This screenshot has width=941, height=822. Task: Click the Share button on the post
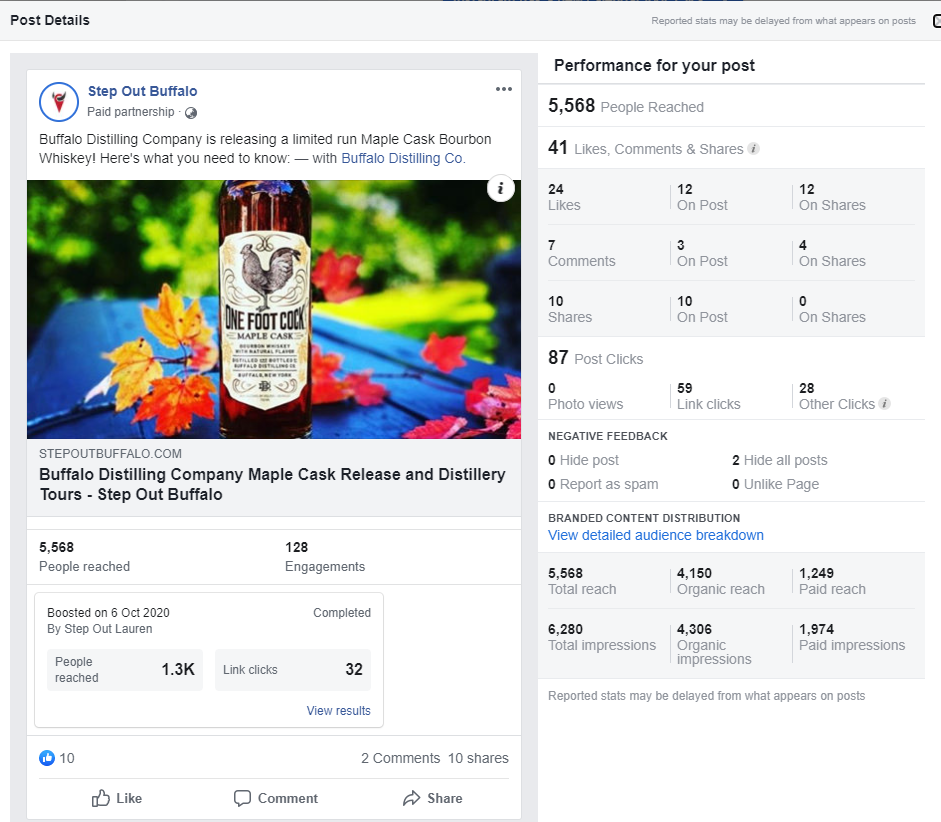pyautogui.click(x=433, y=798)
